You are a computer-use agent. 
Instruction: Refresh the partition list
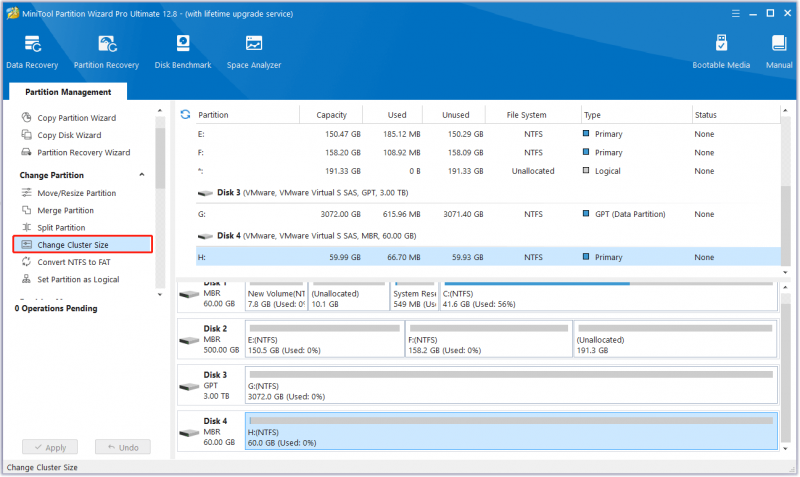click(185, 114)
